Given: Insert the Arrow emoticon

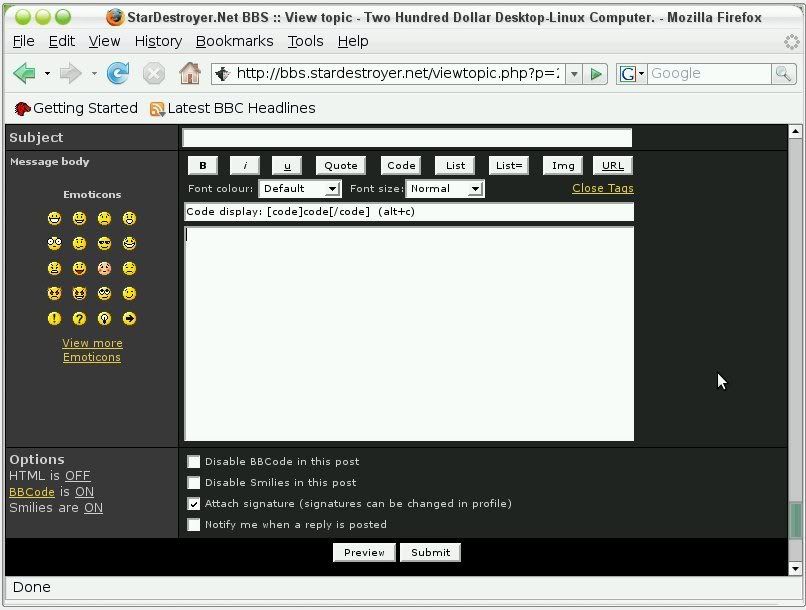Looking at the screenshot, I should pos(130,319).
